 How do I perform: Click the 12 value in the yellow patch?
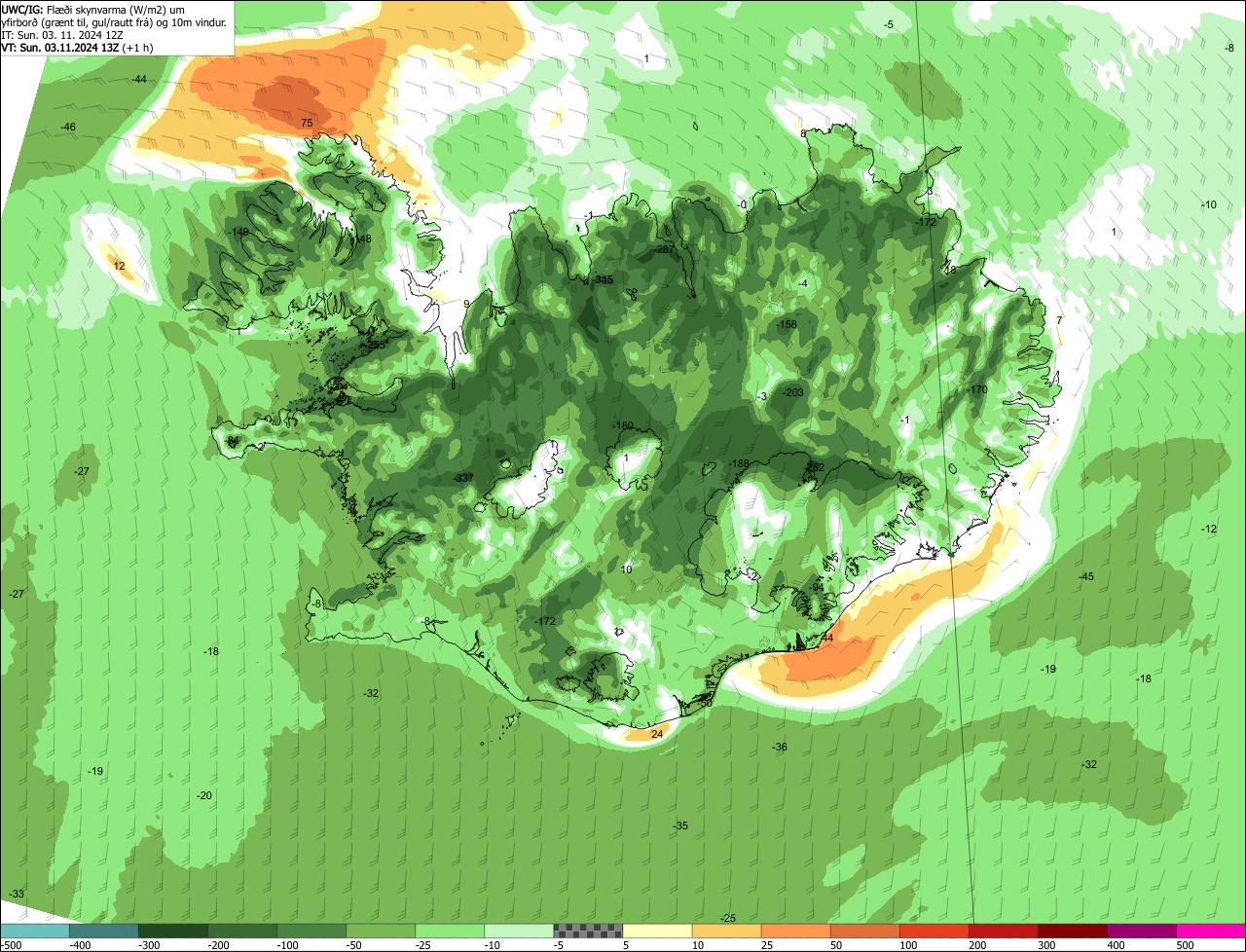(119, 266)
